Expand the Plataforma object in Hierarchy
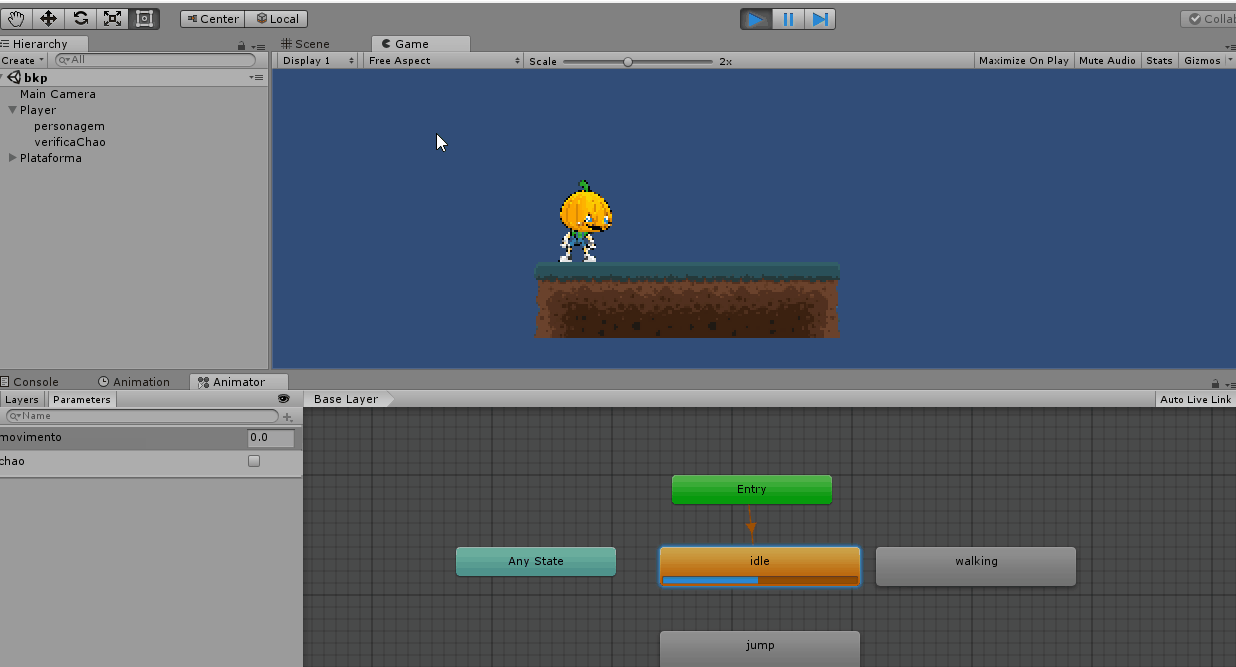 click(11, 158)
